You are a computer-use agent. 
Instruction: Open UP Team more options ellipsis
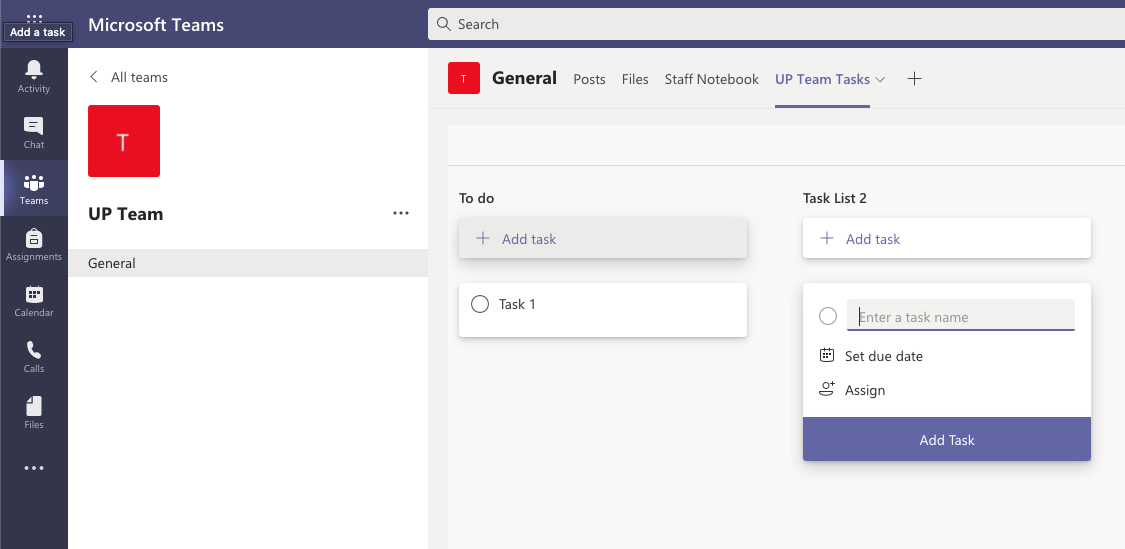(x=401, y=213)
